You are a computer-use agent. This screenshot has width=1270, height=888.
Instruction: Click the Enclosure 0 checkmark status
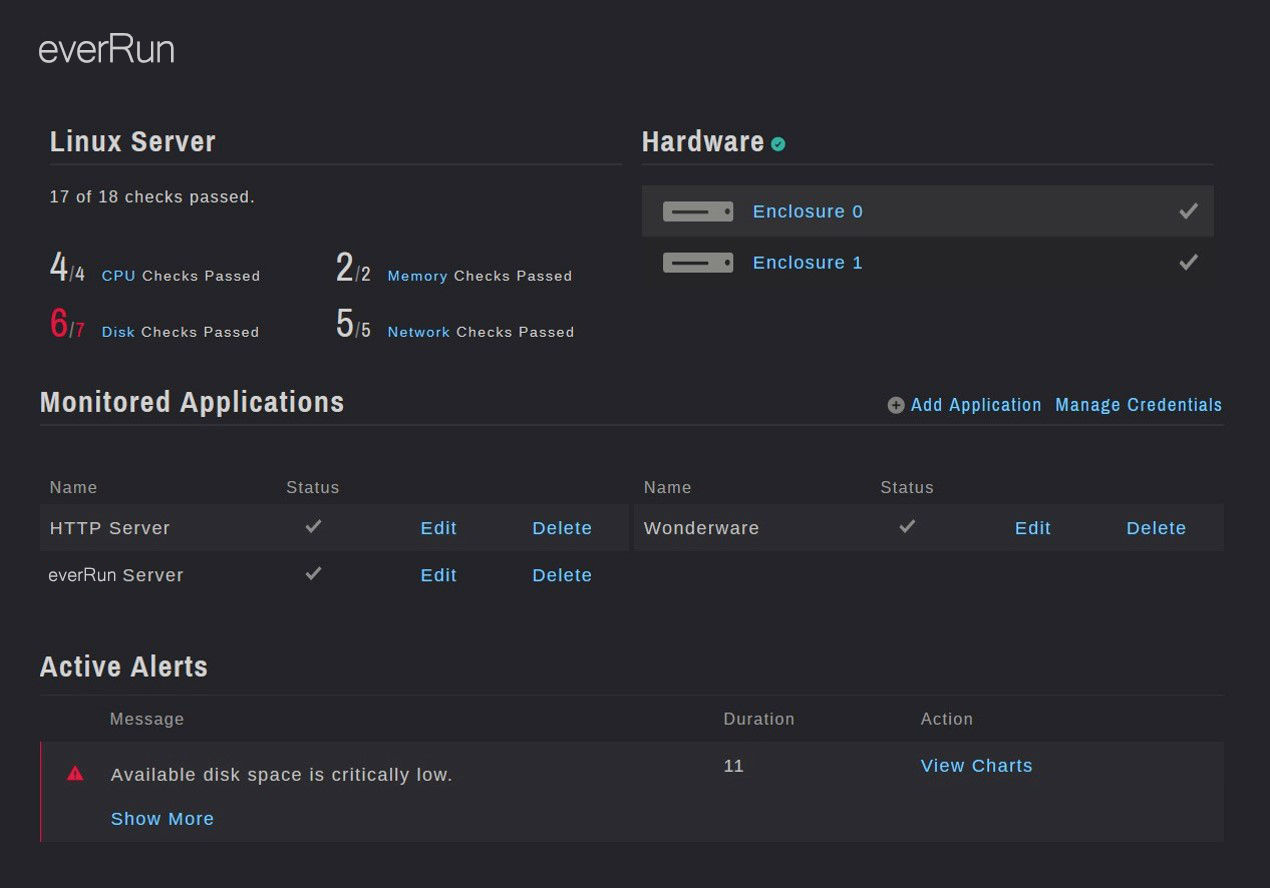pos(1188,211)
